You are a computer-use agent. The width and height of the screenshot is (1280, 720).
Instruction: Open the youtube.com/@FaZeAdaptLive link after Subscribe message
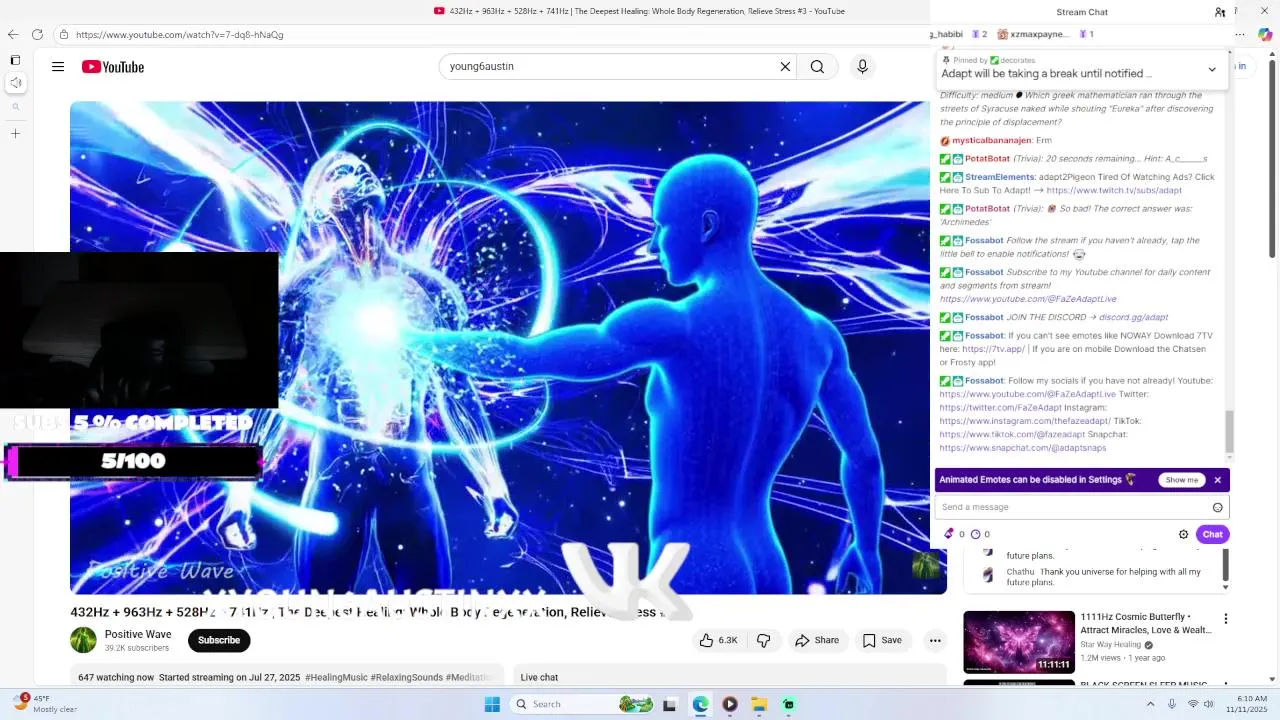[x=1028, y=299]
